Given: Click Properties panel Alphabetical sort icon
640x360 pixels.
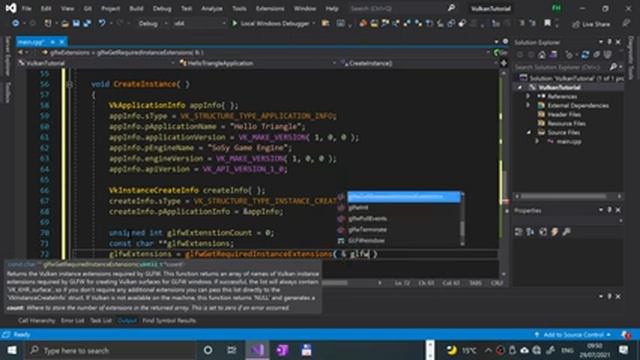Looking at the screenshot, I should coord(530,232).
